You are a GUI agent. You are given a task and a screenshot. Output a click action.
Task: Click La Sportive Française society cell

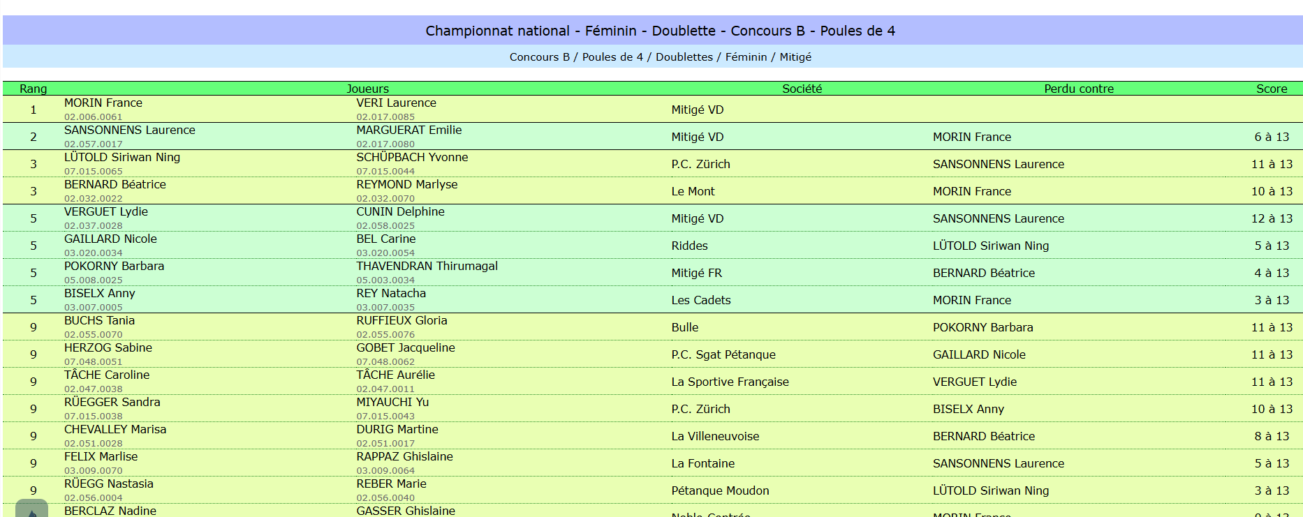(x=730, y=381)
